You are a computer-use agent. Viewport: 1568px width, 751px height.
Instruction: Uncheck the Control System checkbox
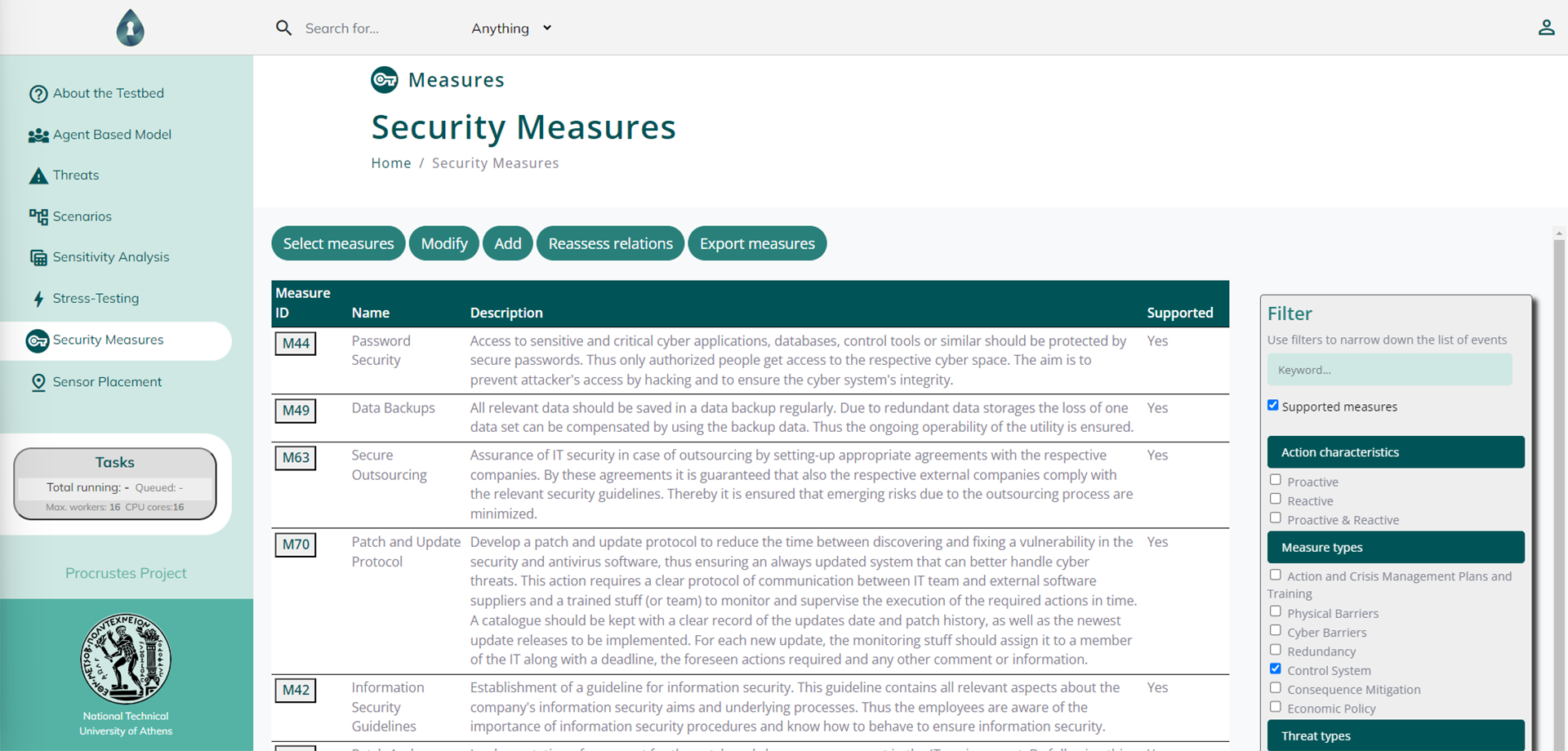coord(1276,669)
